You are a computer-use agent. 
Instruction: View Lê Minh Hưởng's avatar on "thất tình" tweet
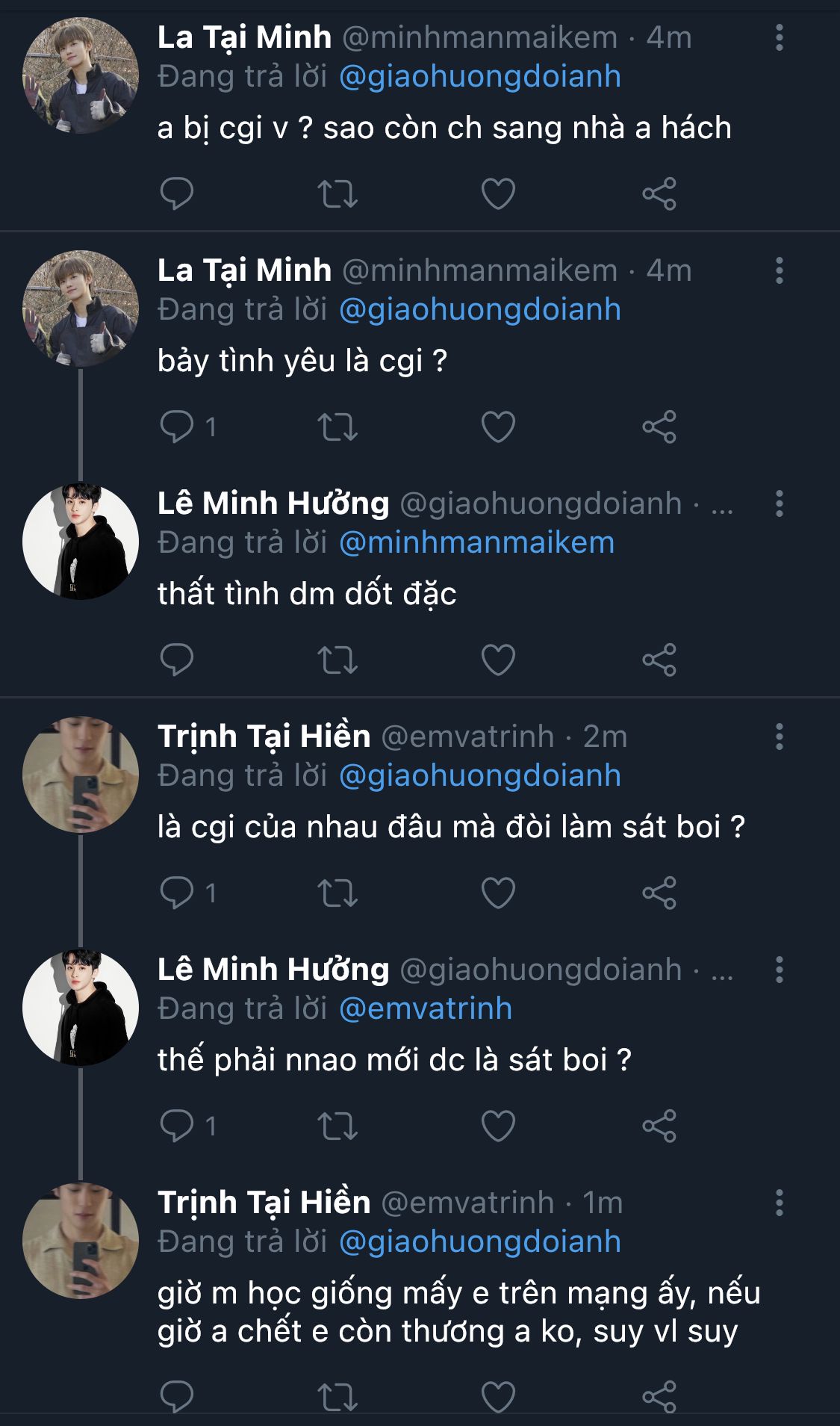pyautogui.click(x=81, y=542)
